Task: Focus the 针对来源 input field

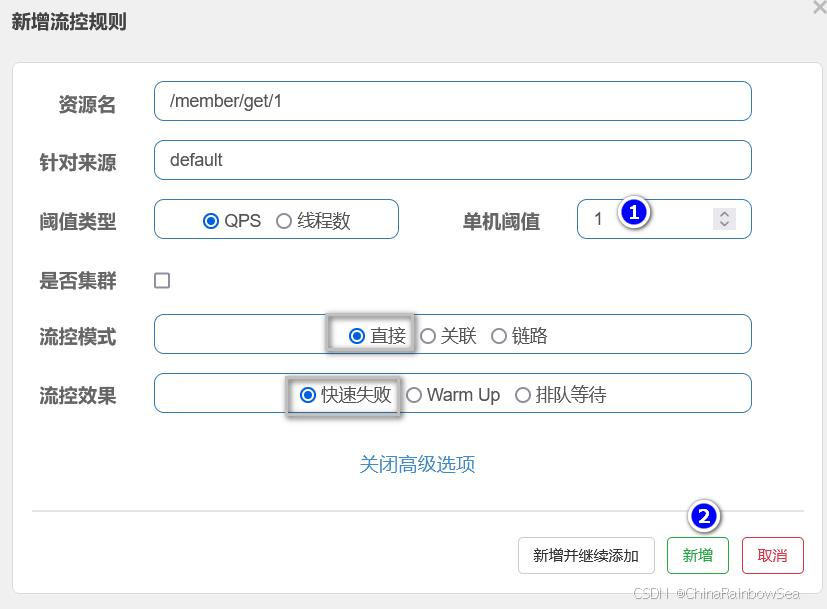Action: pyautogui.click(x=452, y=160)
